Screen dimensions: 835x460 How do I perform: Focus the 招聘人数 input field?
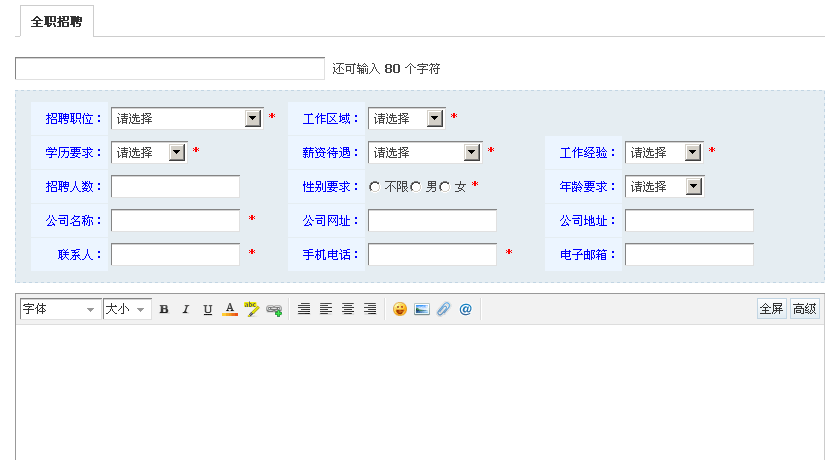point(175,186)
